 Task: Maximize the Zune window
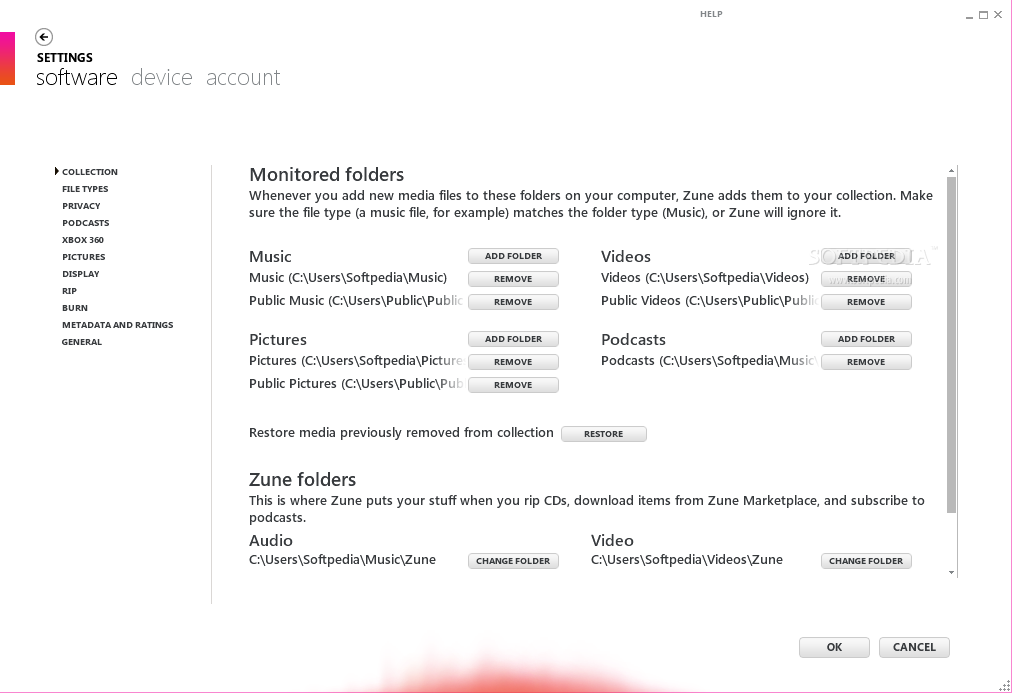(983, 15)
